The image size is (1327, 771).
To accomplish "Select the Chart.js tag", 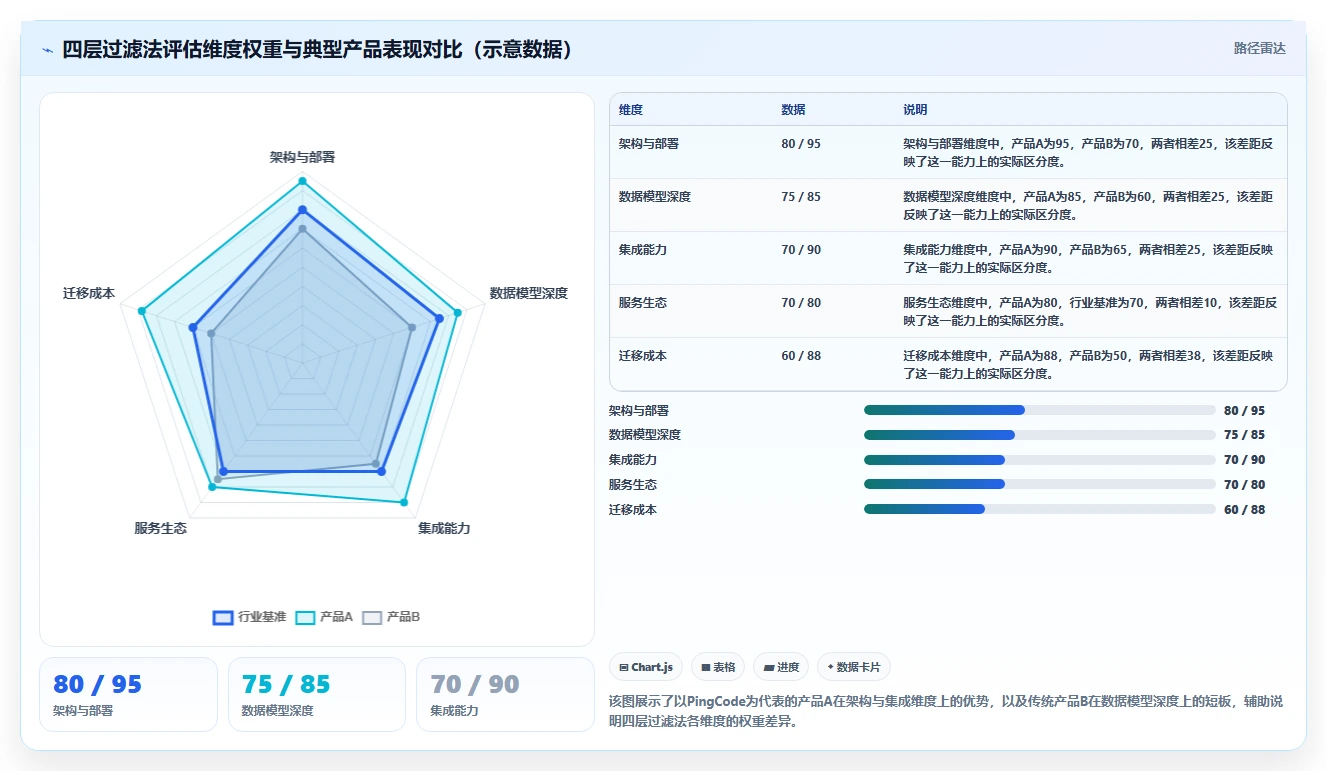I will pyautogui.click(x=646, y=667).
